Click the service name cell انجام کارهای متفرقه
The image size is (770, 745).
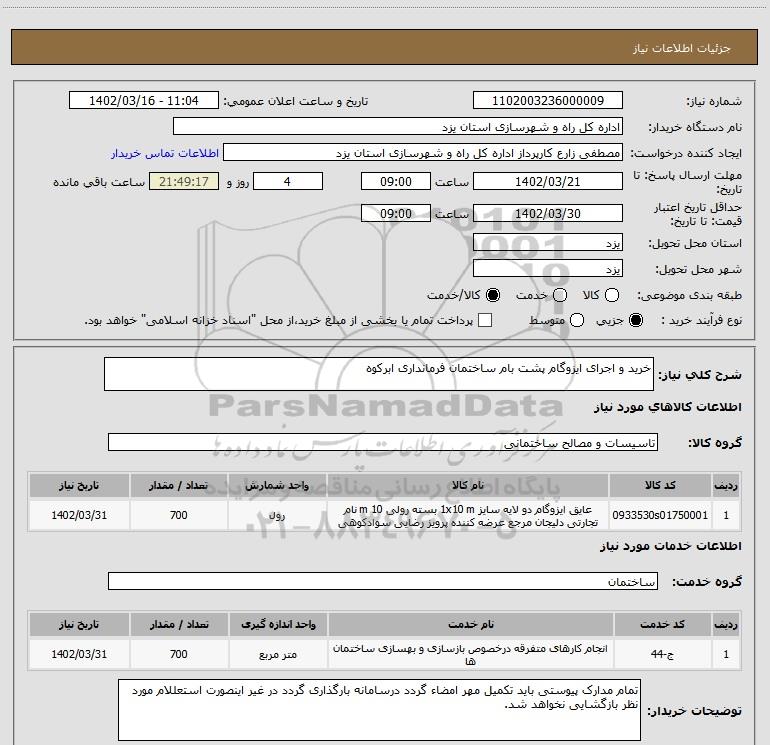pyautogui.click(x=471, y=654)
